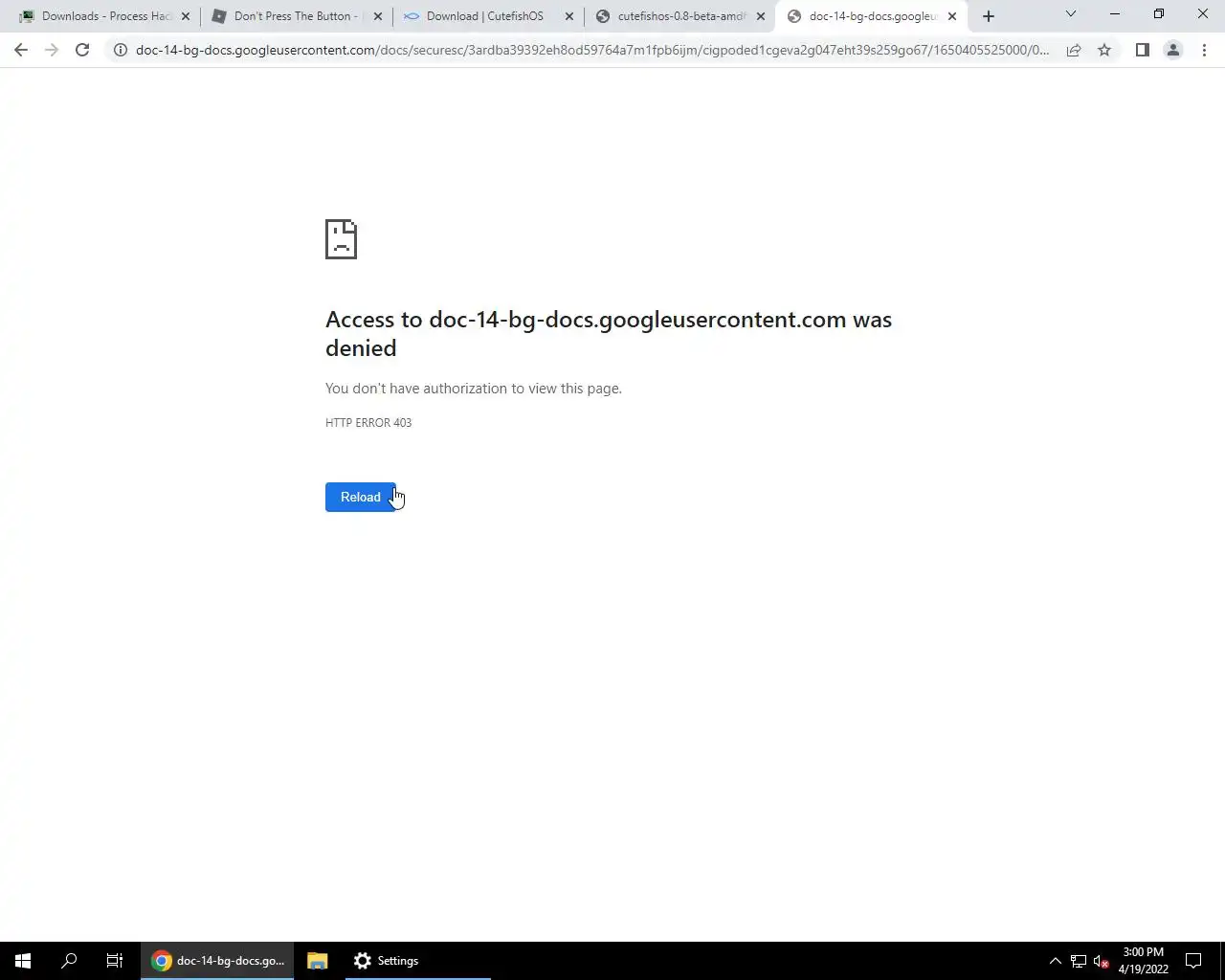Click the sad page error icon
1225x980 pixels.
[341, 239]
